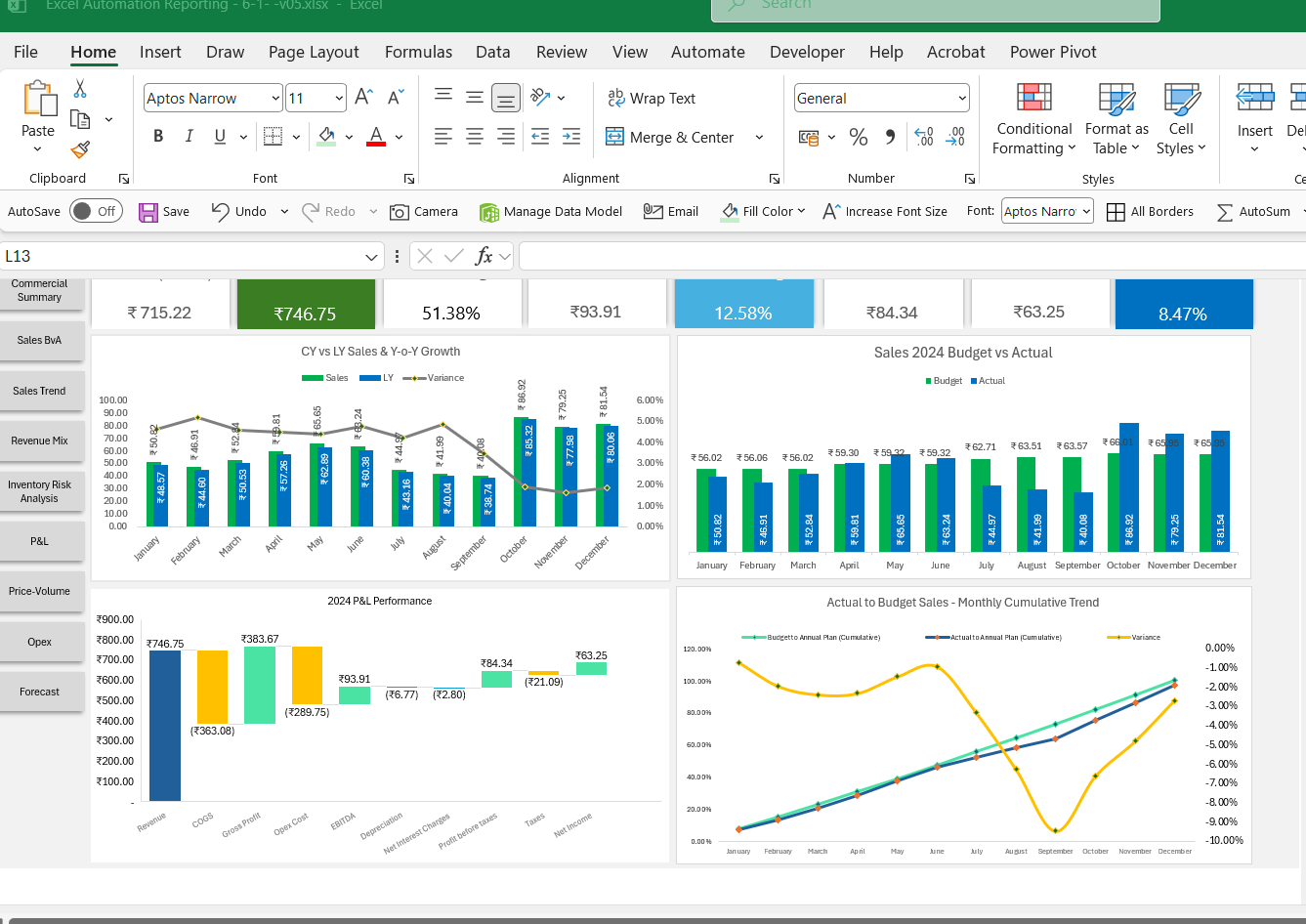Click inside the formula bar
The image size is (1306, 924).
point(912,256)
